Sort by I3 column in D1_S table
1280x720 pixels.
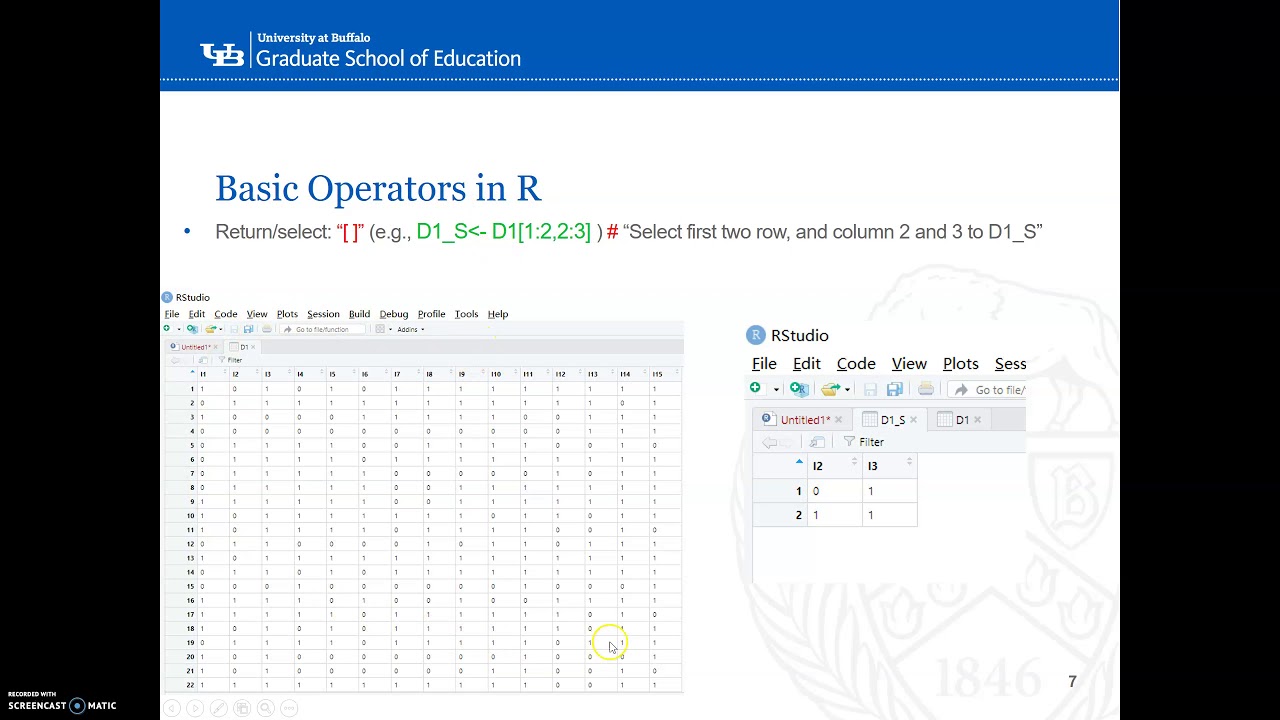(889, 465)
